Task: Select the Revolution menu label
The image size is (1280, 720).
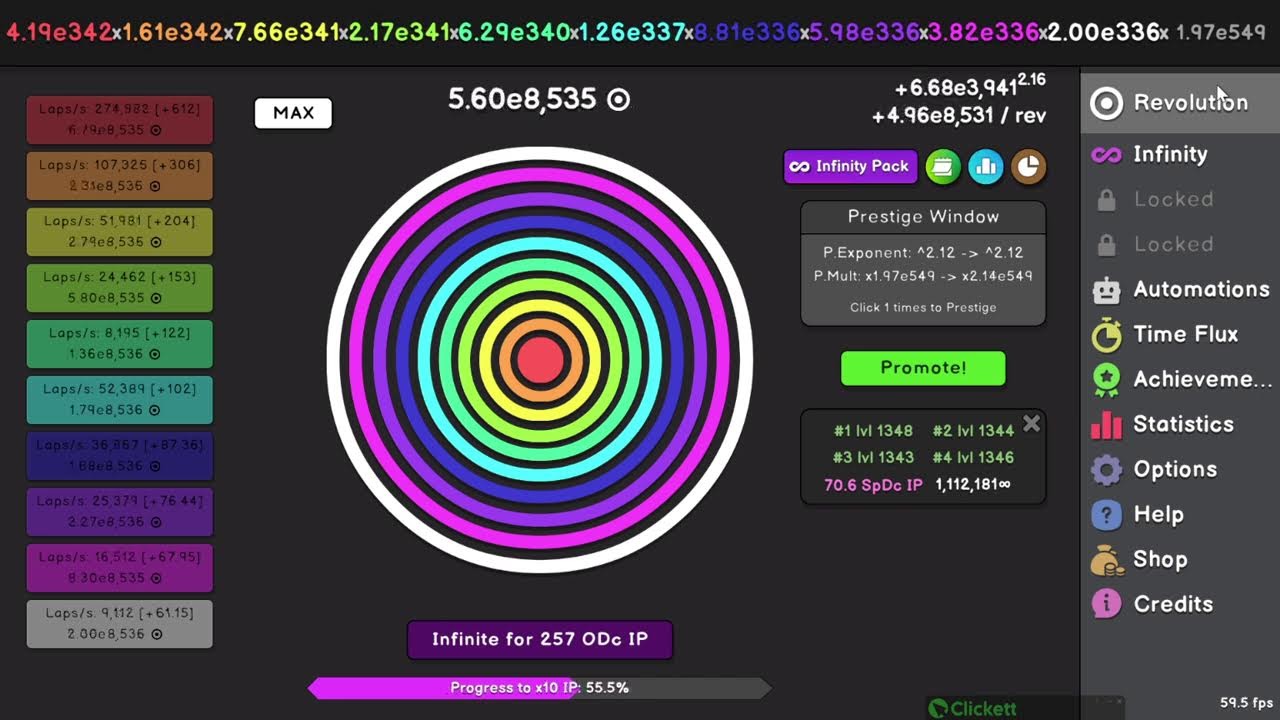Action: click(x=1190, y=103)
